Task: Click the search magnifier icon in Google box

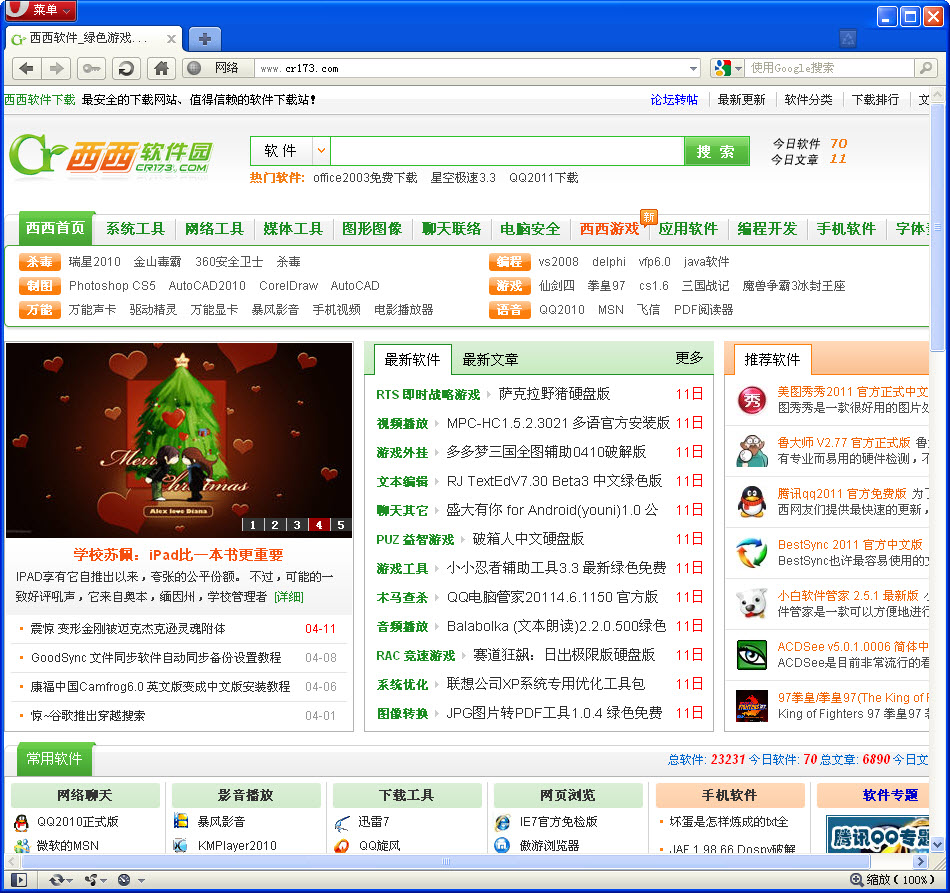Action: (926, 68)
